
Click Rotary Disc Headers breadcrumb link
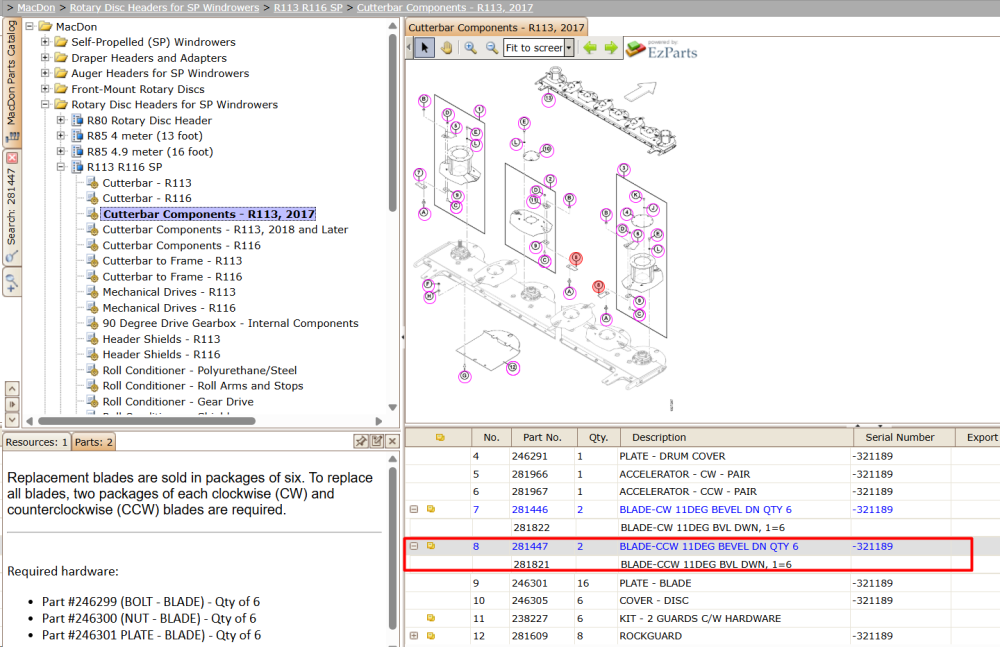[x=165, y=8]
